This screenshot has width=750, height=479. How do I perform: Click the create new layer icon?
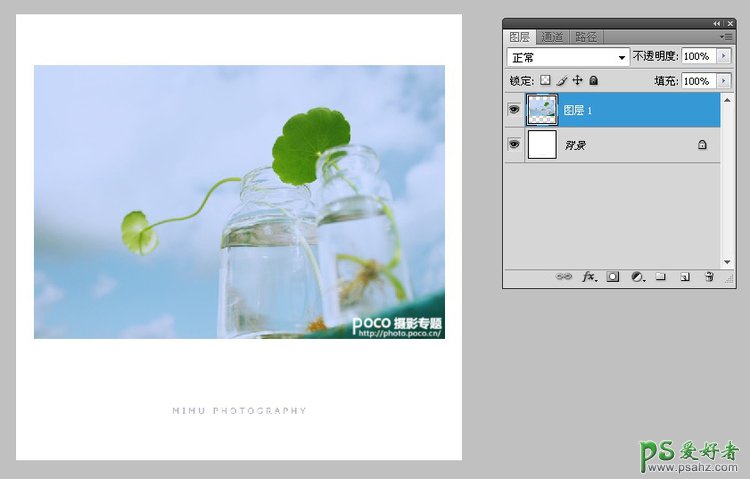(x=685, y=277)
